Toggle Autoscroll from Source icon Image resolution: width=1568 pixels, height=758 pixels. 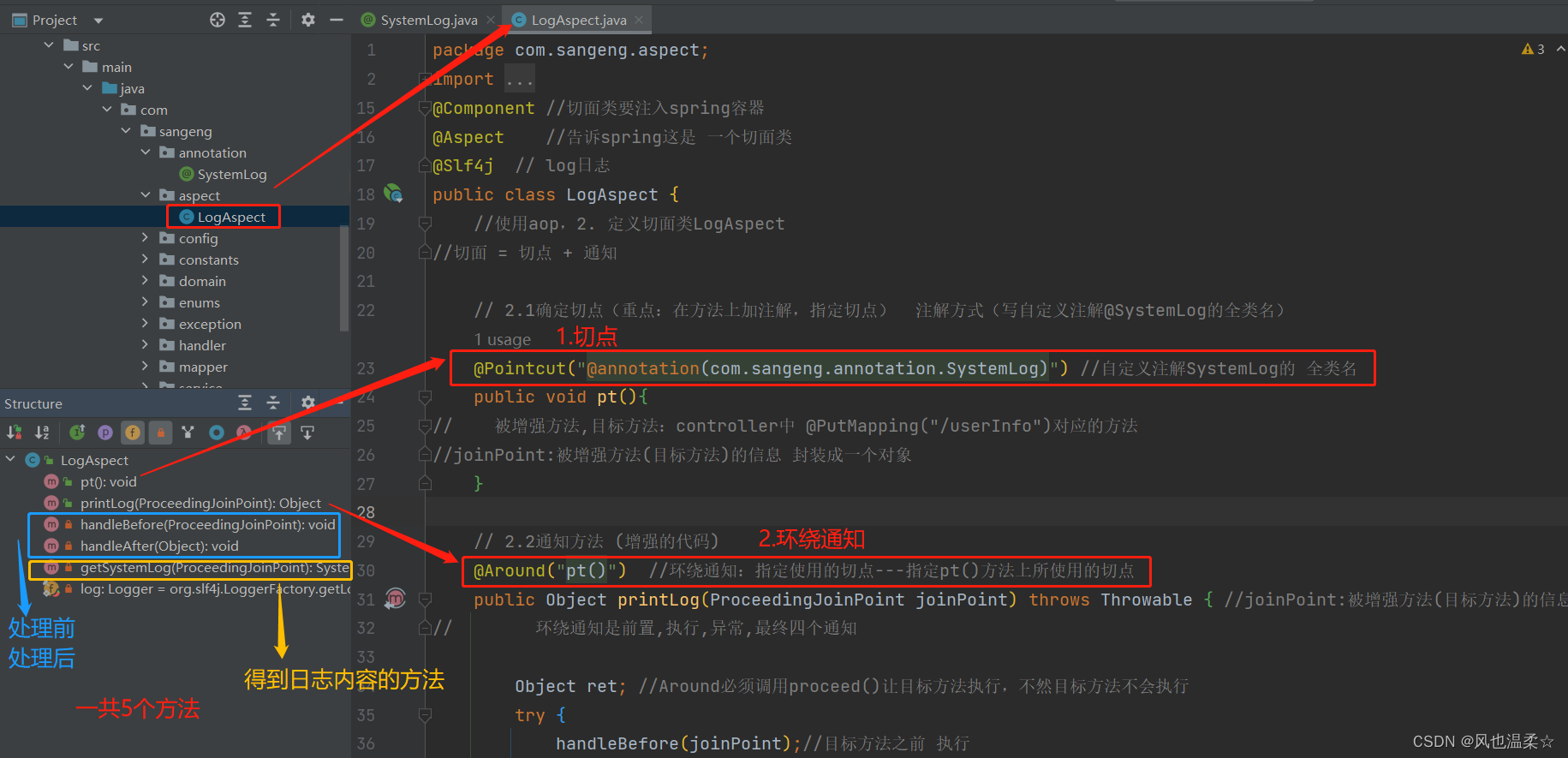pos(307,433)
